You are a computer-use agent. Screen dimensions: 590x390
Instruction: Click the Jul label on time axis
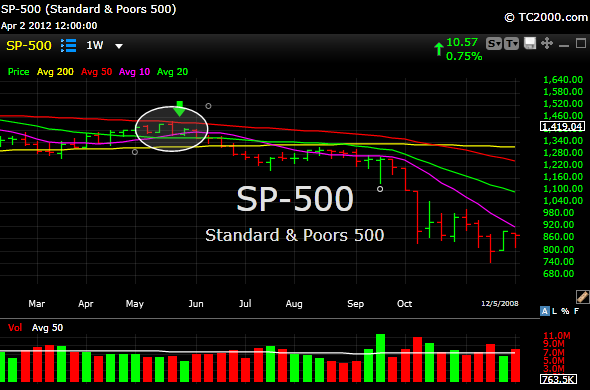(x=245, y=303)
